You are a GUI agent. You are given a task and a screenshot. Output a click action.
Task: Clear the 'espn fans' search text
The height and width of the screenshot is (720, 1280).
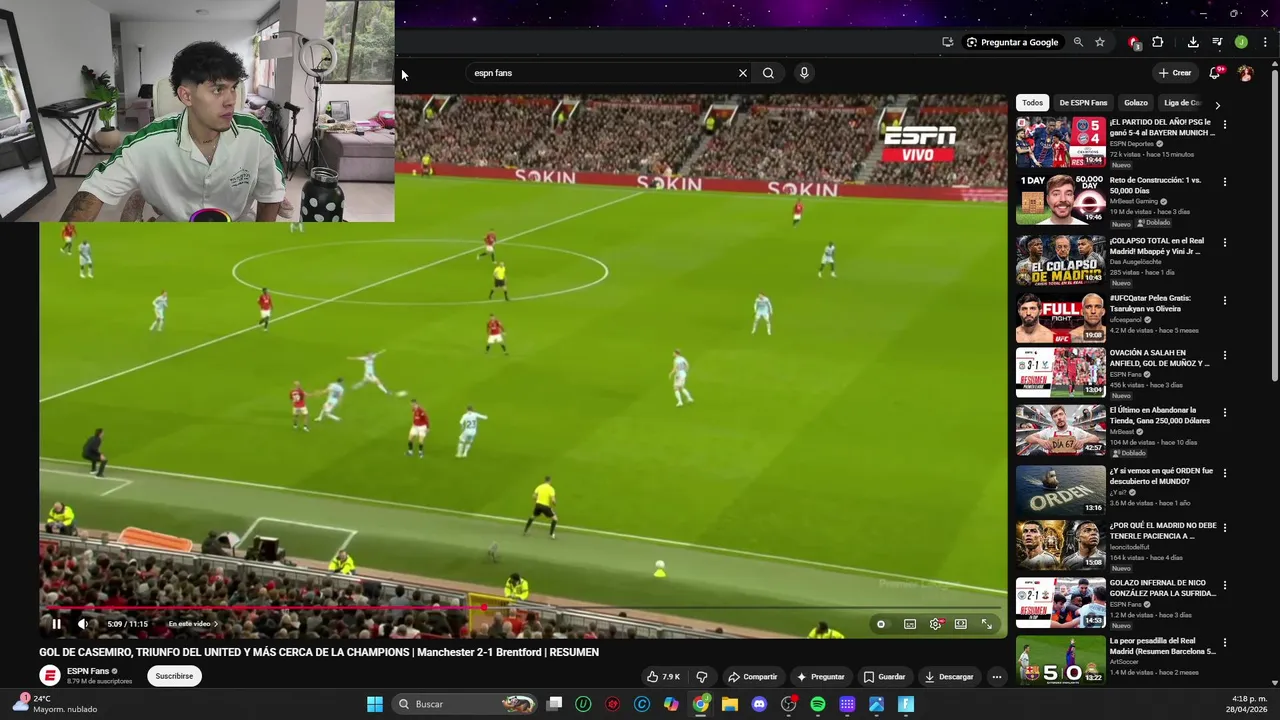743,73
